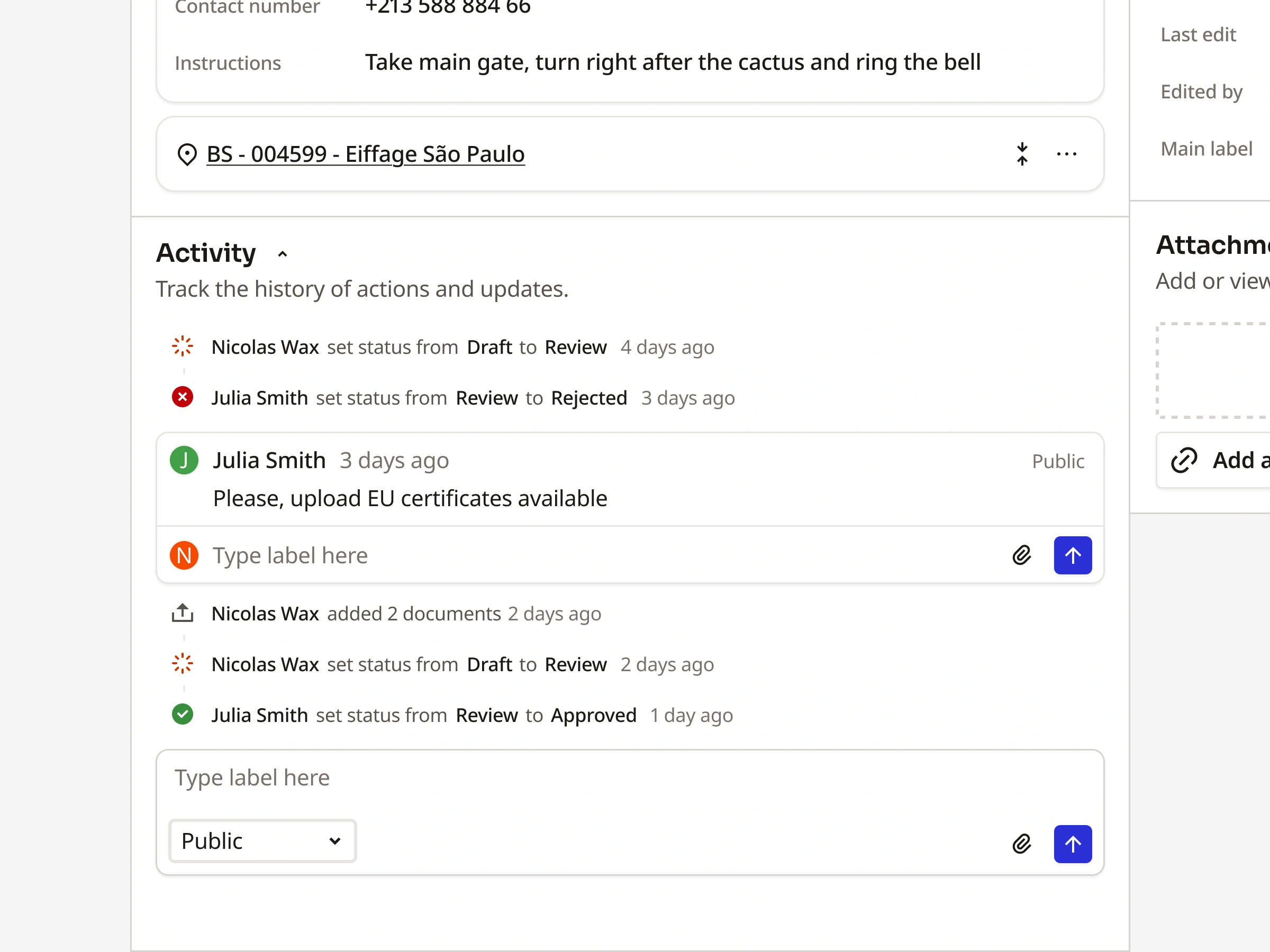1270x952 pixels.
Task: Click the upload icon beside added documents
Action: pos(183,613)
